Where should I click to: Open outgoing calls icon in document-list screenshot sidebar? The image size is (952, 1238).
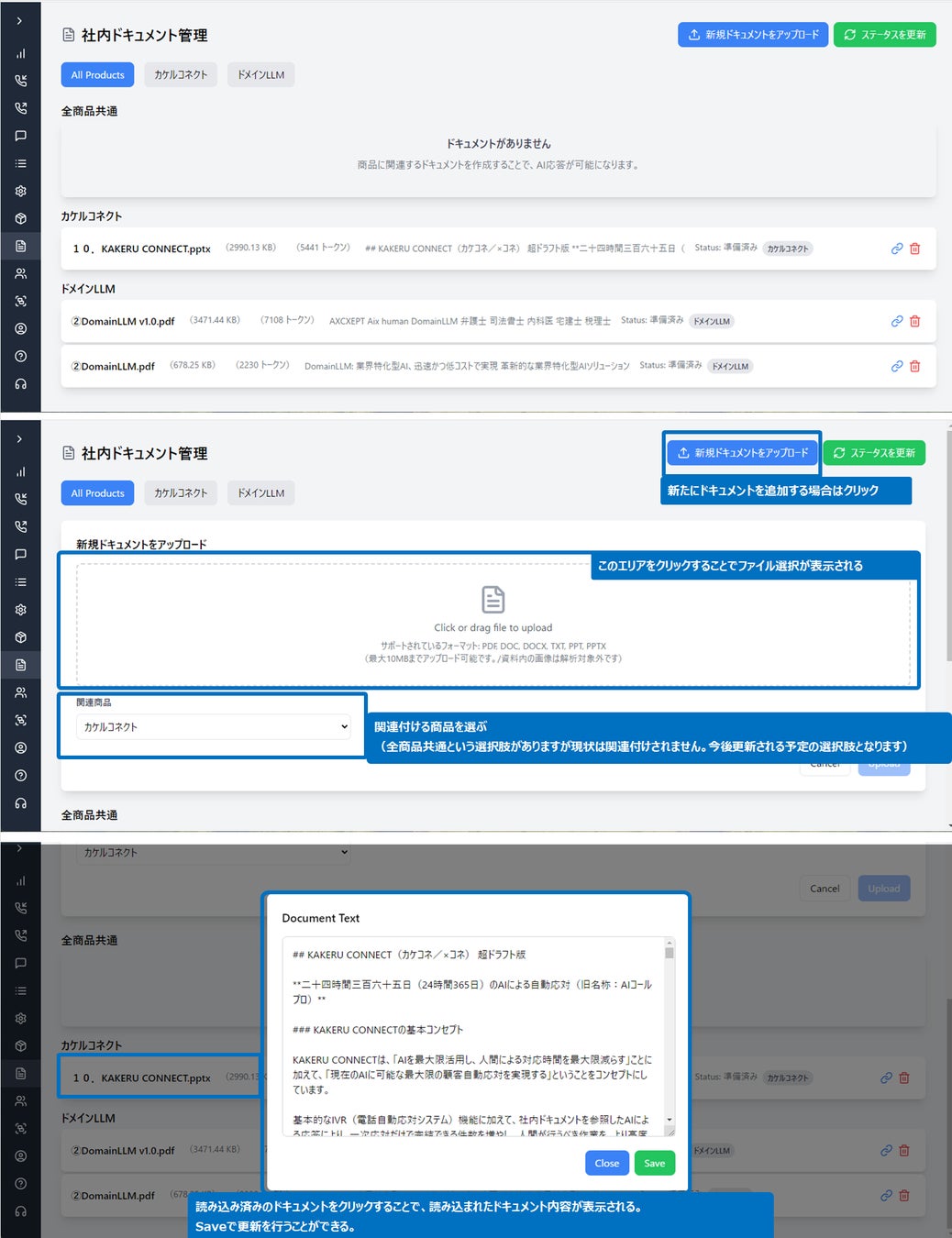[20, 108]
